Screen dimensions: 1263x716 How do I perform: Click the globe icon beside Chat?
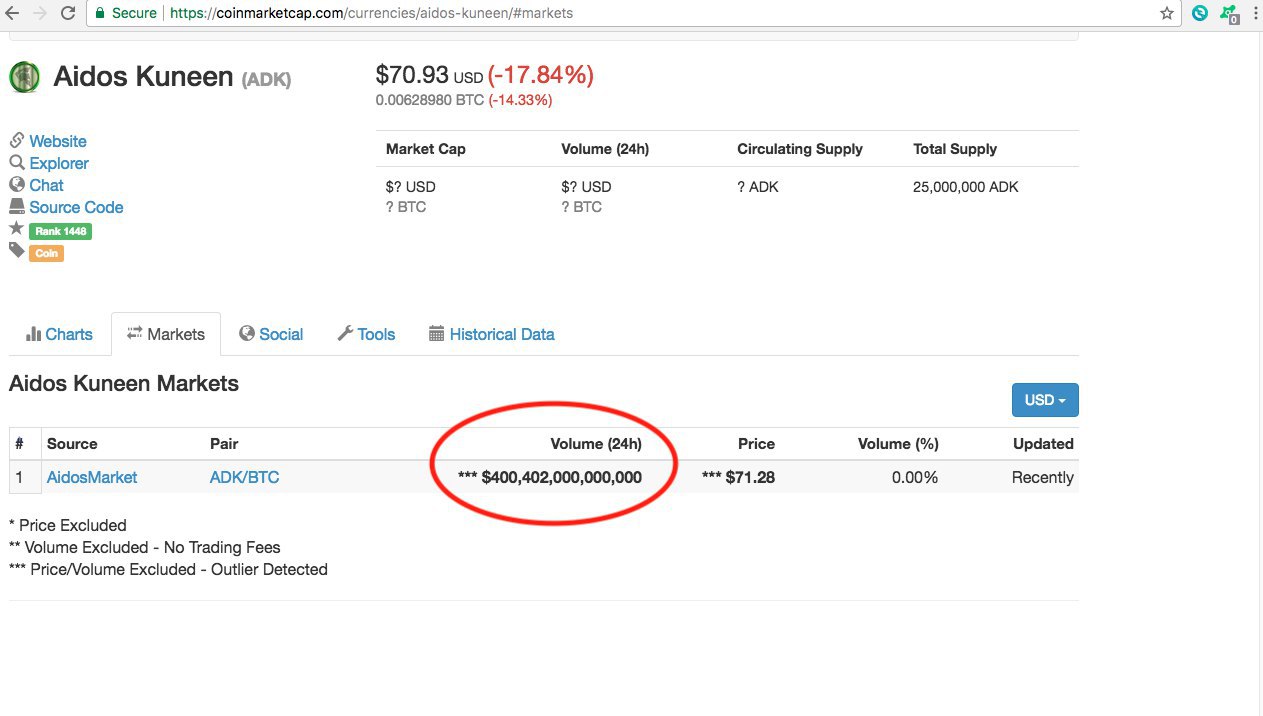17,184
